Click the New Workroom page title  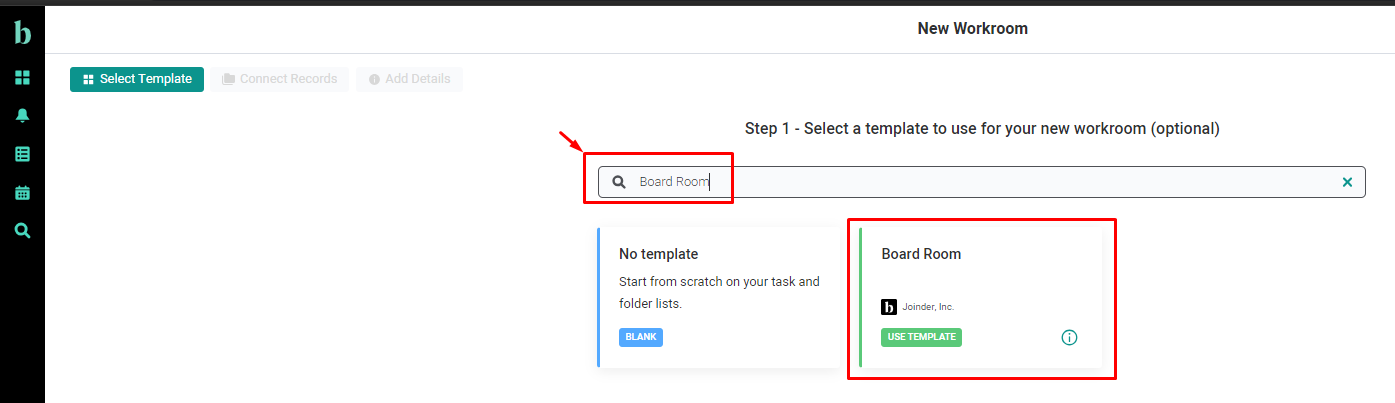972,28
